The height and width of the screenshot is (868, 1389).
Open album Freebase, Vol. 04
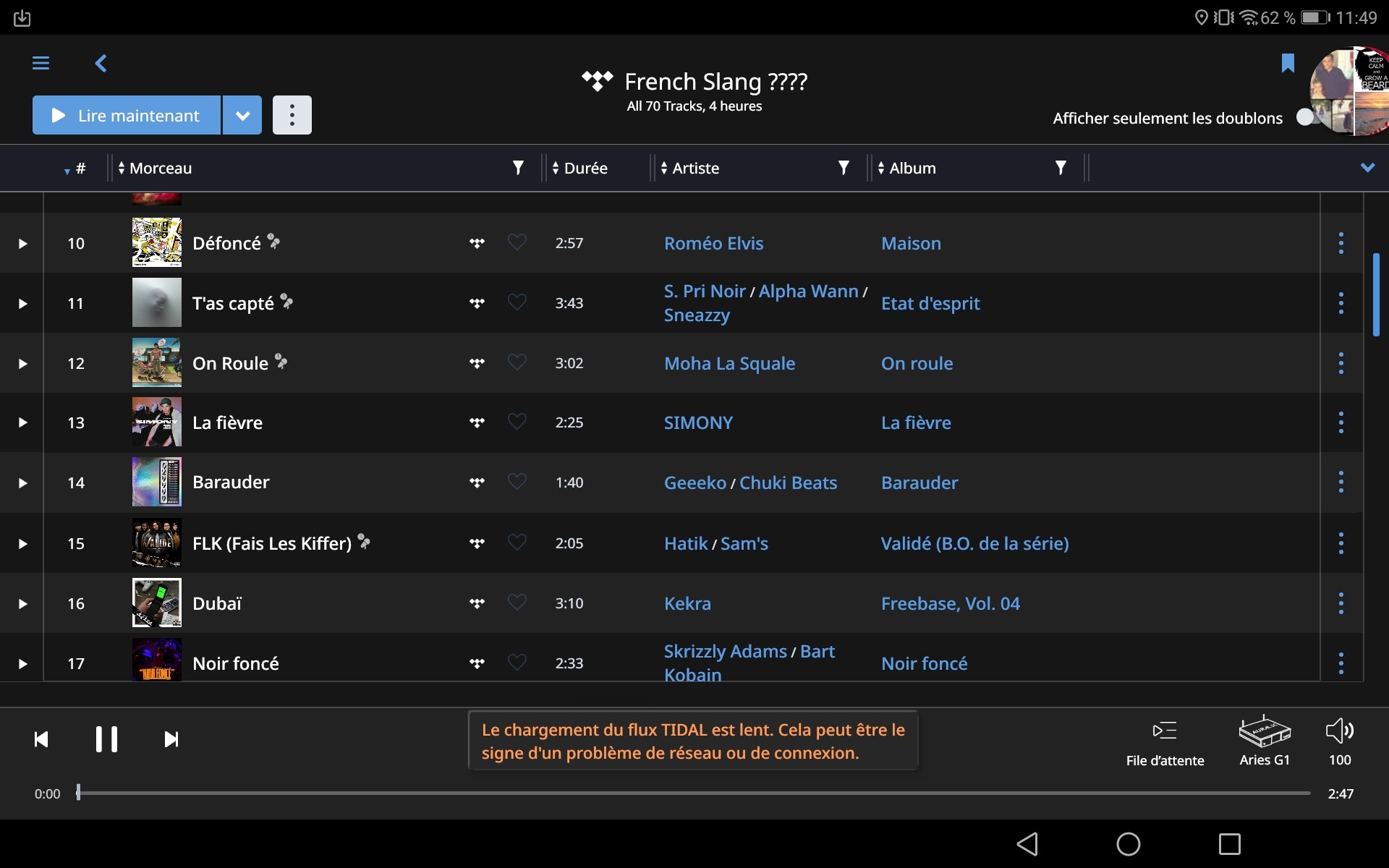(x=951, y=604)
